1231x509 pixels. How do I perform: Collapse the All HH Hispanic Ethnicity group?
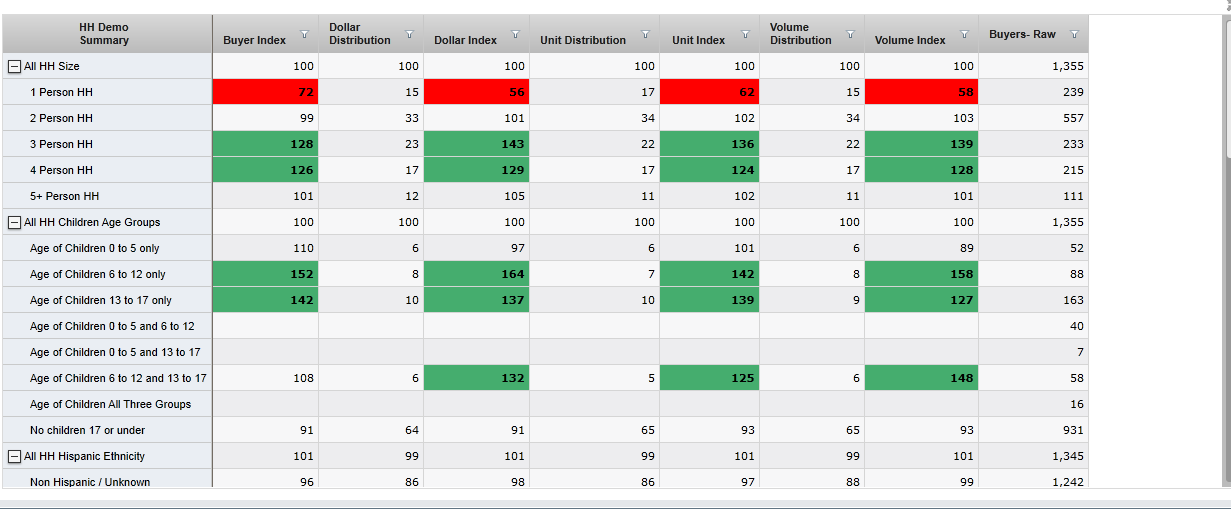14,456
